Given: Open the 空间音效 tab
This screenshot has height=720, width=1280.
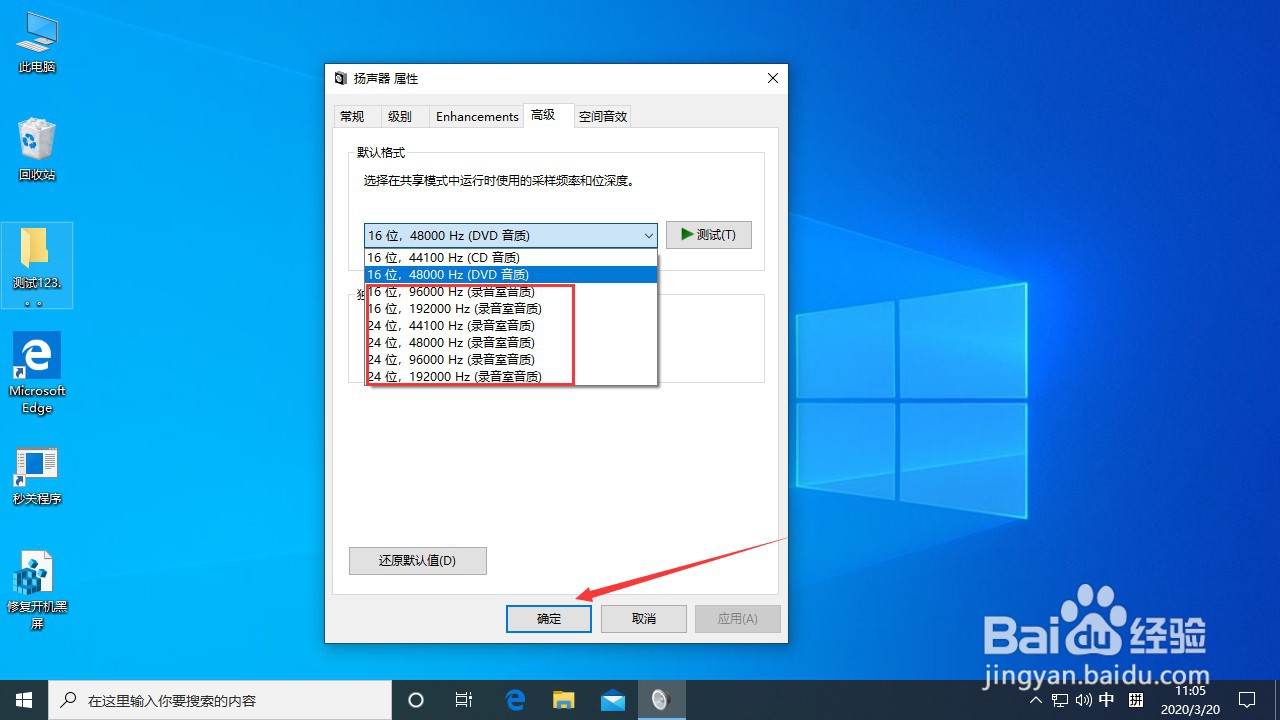Looking at the screenshot, I should click(x=603, y=116).
